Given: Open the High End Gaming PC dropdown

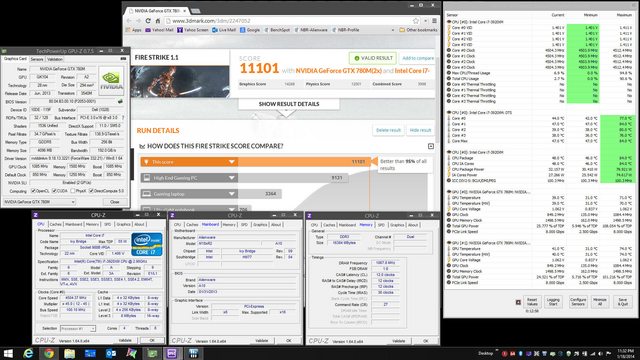Looking at the screenshot, I should pyautogui.click(x=231, y=178).
